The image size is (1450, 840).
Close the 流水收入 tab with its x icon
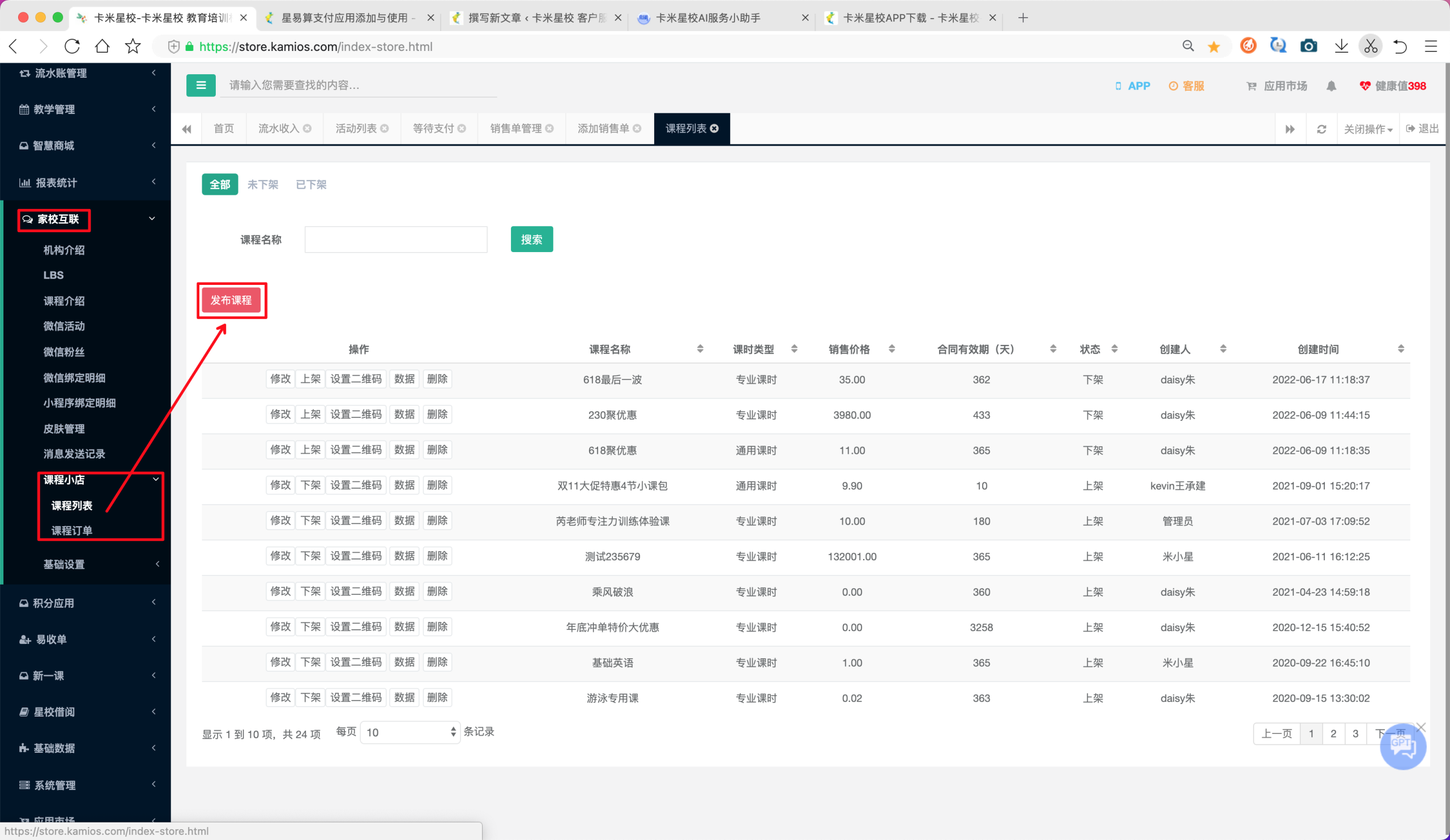[x=307, y=129]
